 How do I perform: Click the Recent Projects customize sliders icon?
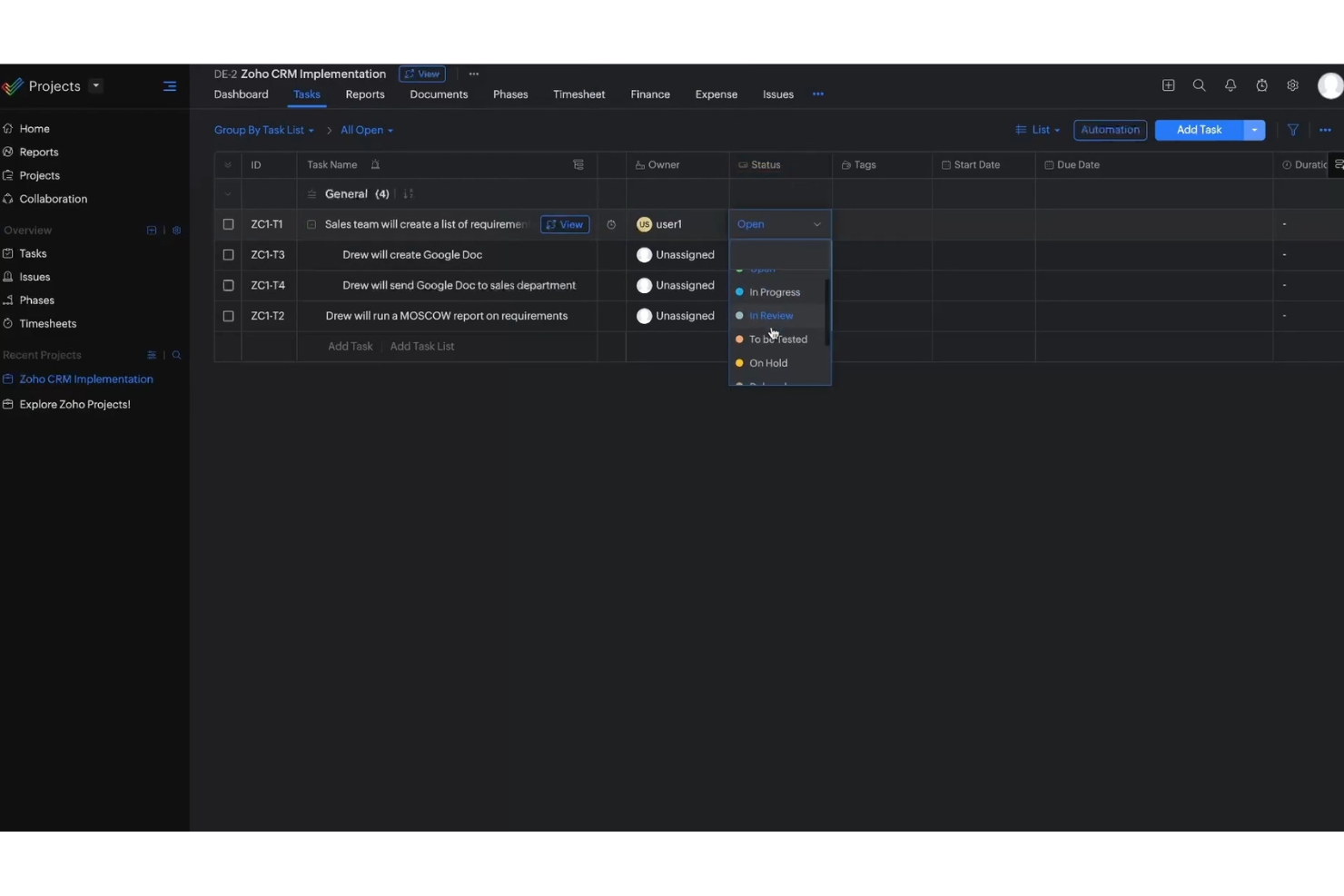[x=152, y=355]
